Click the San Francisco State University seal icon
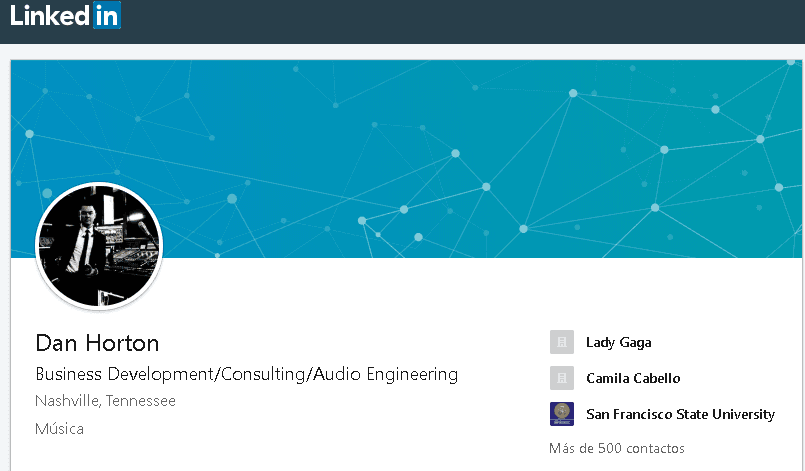The image size is (805, 471). pyautogui.click(x=561, y=414)
